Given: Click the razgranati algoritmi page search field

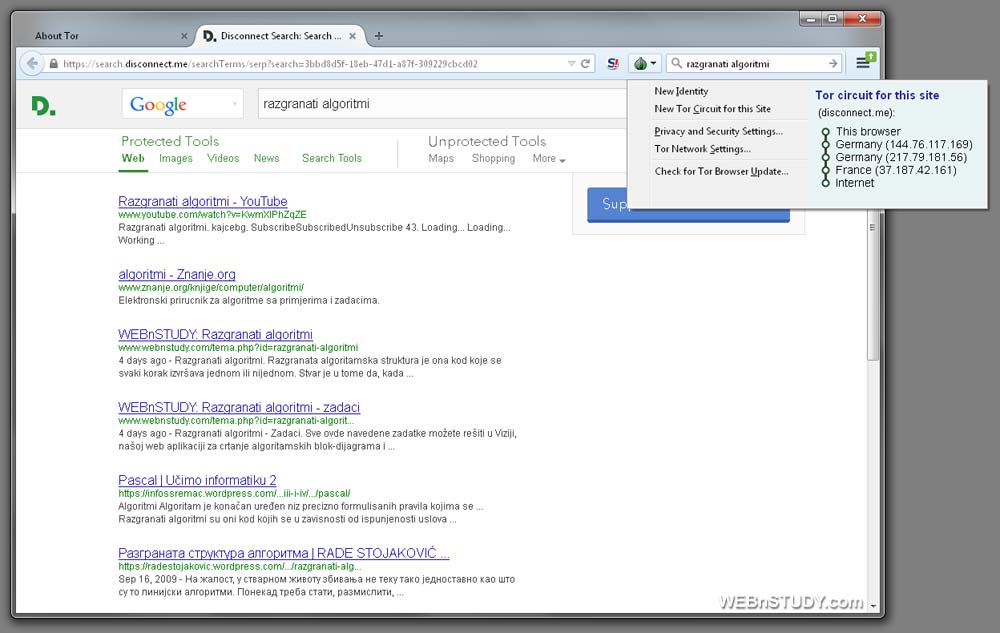Looking at the screenshot, I should pyautogui.click(x=442, y=104).
